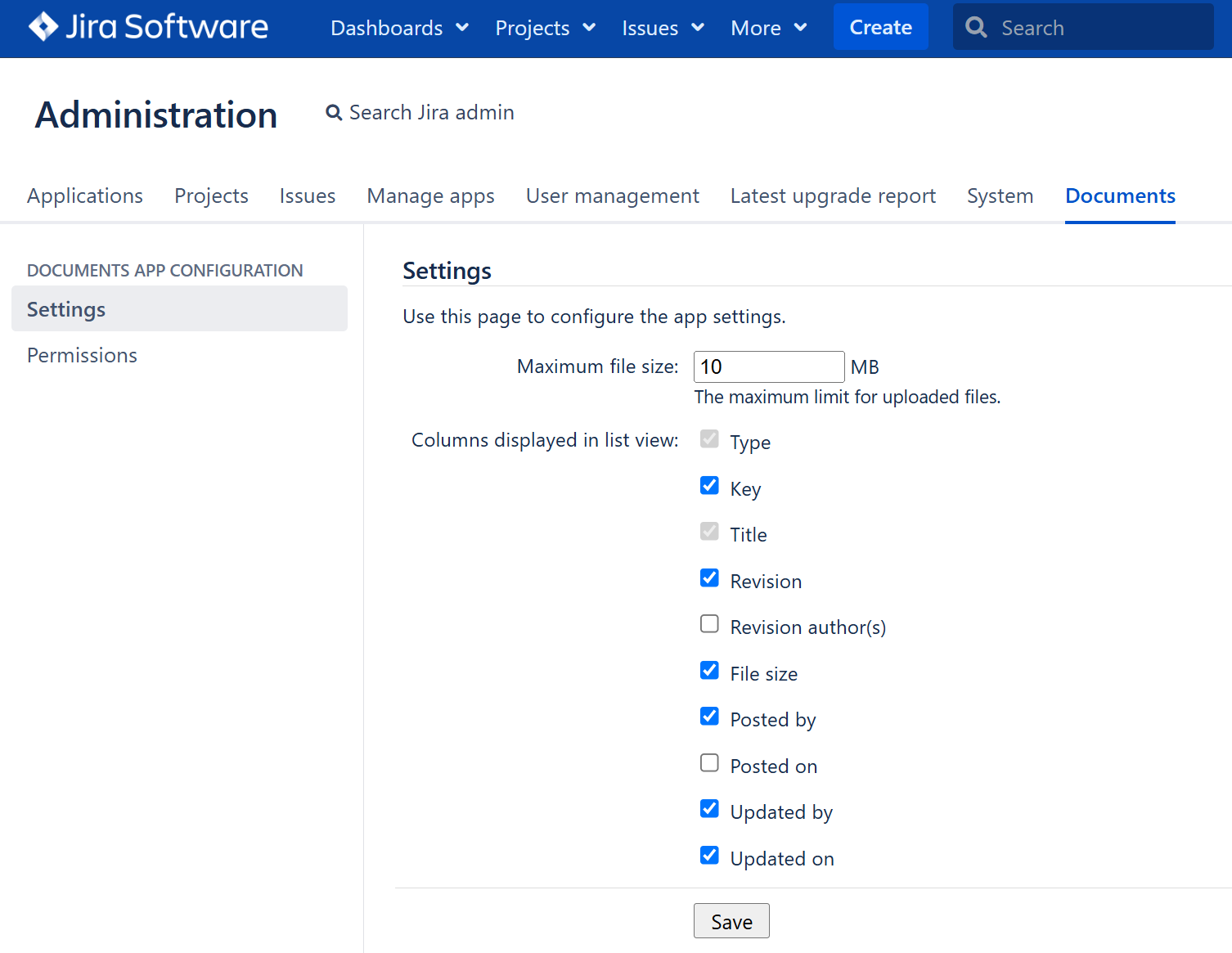This screenshot has height=953, width=1232.
Task: Open Permissions in the Documents configuration sidebar
Action: point(82,355)
